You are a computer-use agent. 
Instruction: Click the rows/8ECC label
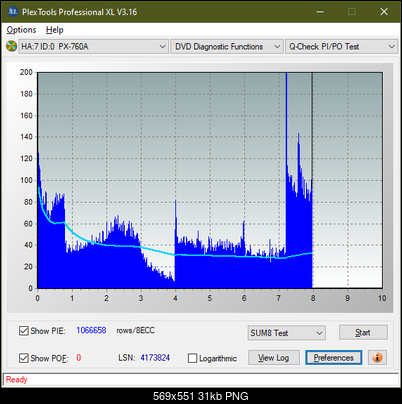click(136, 330)
